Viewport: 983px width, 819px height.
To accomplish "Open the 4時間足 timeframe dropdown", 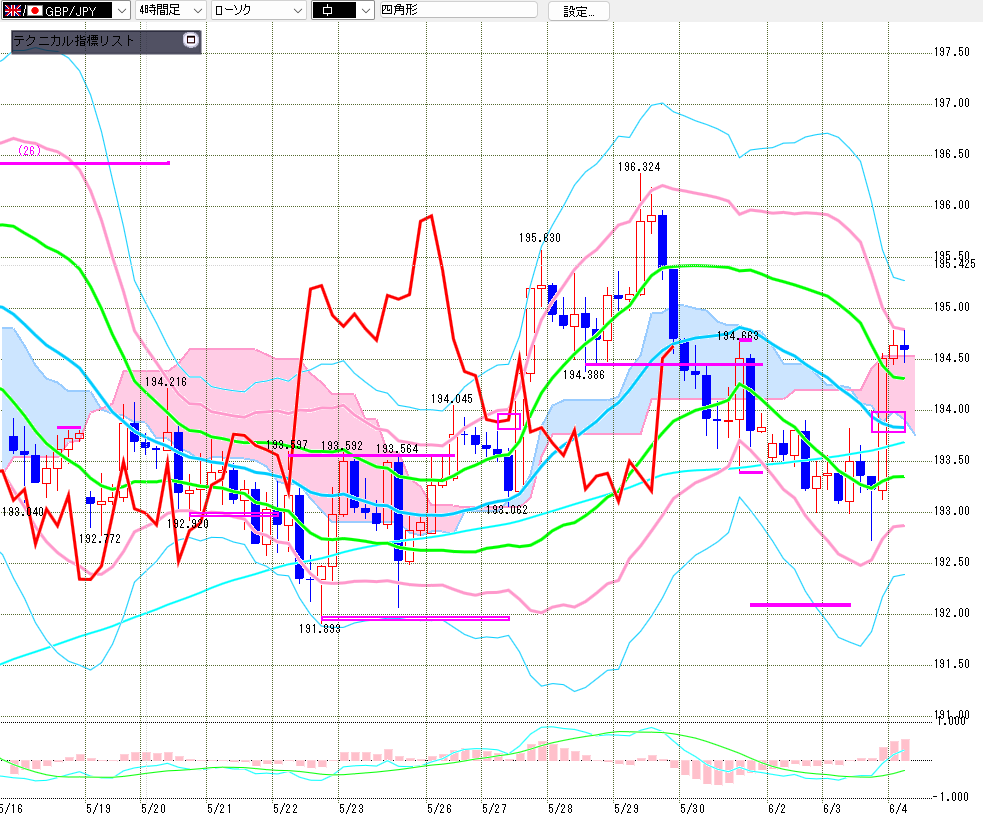I will pos(197,10).
